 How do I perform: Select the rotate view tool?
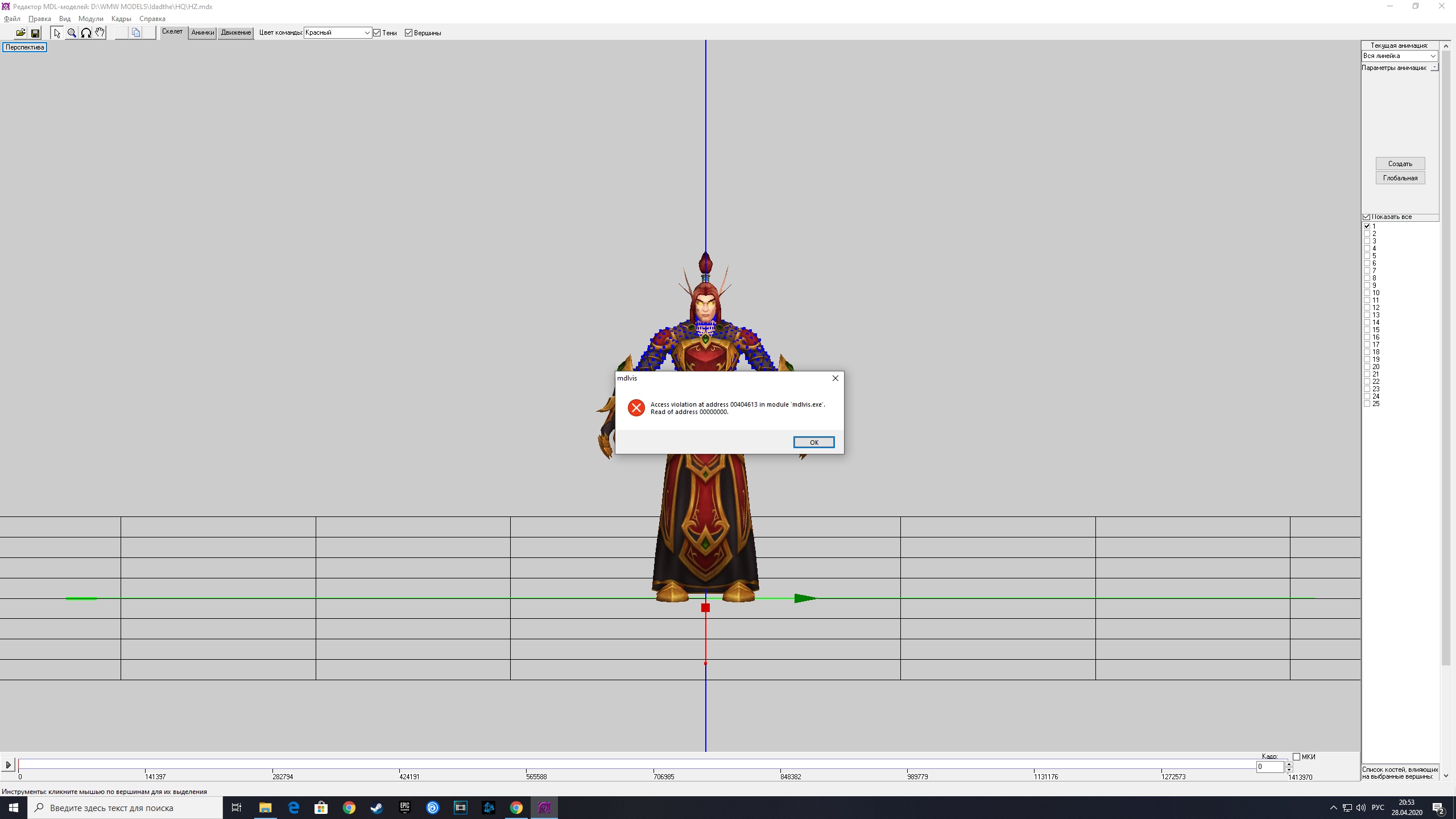coord(86,33)
